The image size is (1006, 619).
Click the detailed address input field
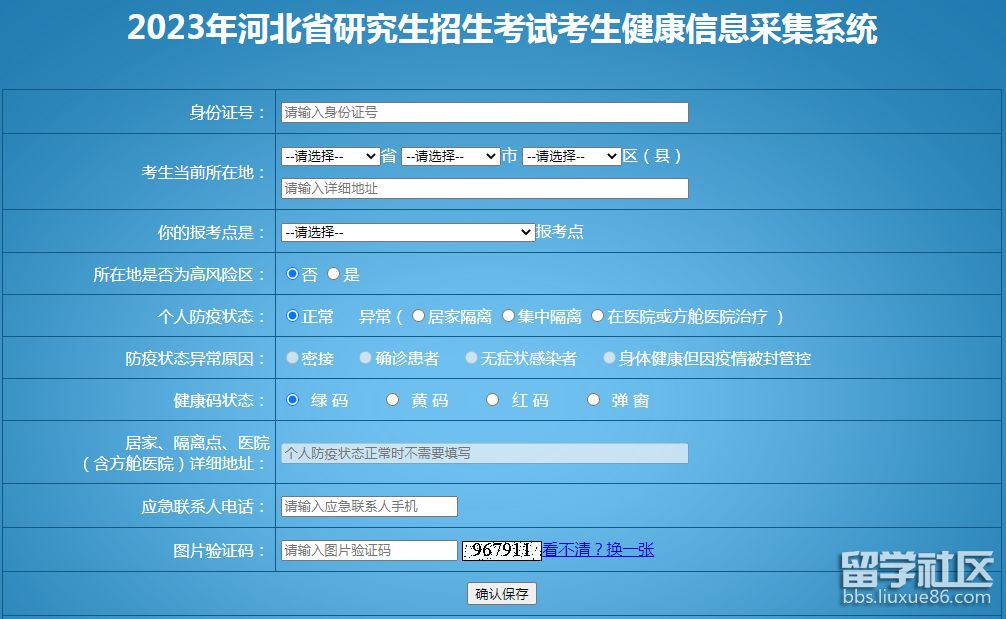[x=484, y=188]
